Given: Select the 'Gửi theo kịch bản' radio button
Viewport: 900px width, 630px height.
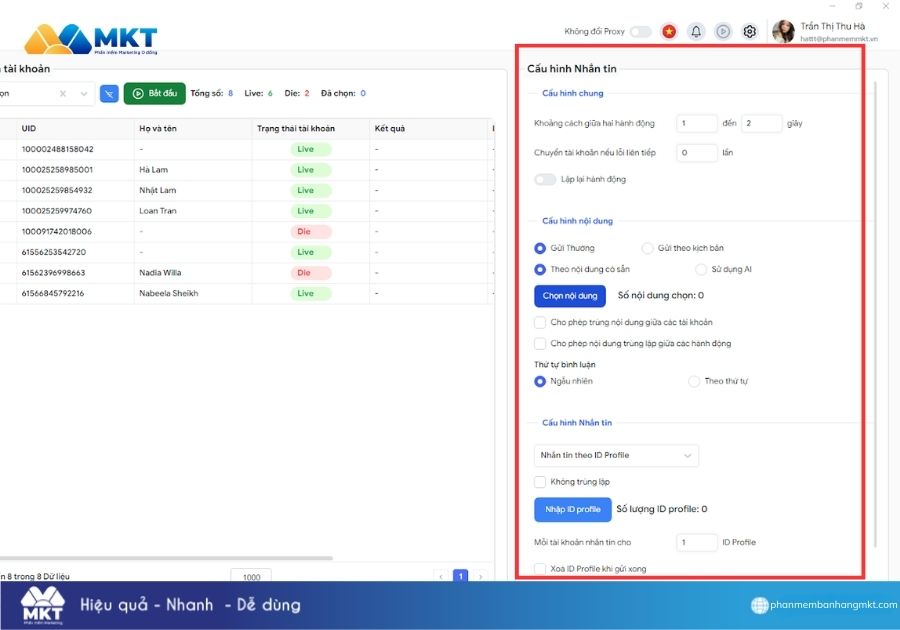Looking at the screenshot, I should pyautogui.click(x=649, y=247).
